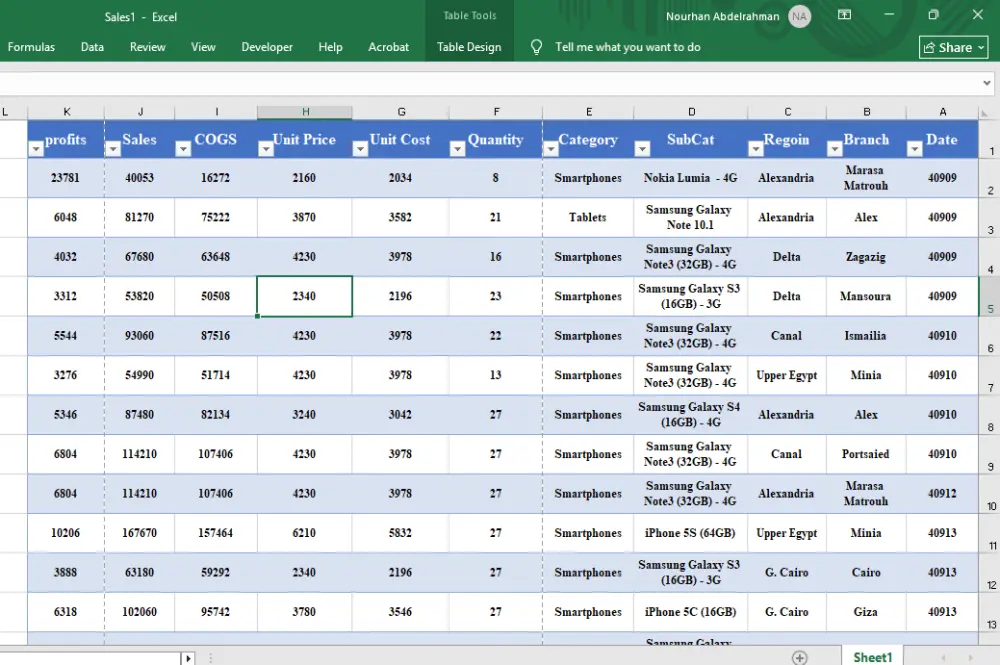Select column D header
This screenshot has height=665, width=1000.
point(691,112)
